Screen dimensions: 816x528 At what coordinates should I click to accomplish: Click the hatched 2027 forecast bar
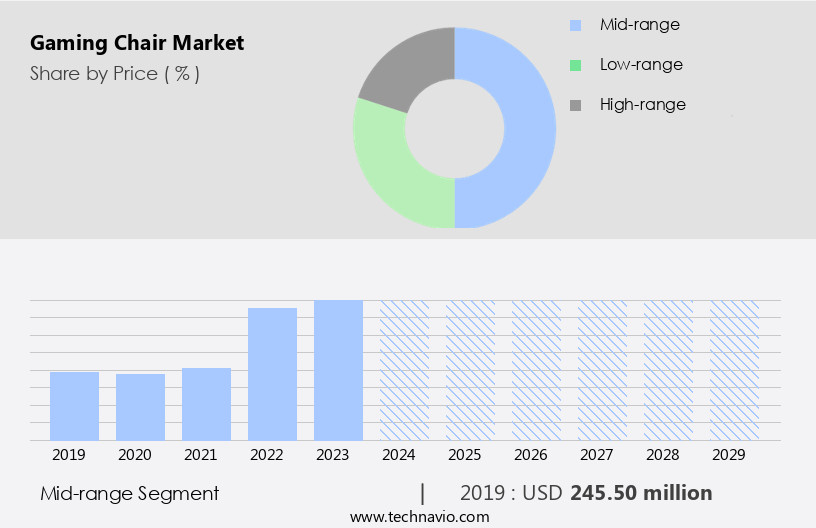coord(602,370)
